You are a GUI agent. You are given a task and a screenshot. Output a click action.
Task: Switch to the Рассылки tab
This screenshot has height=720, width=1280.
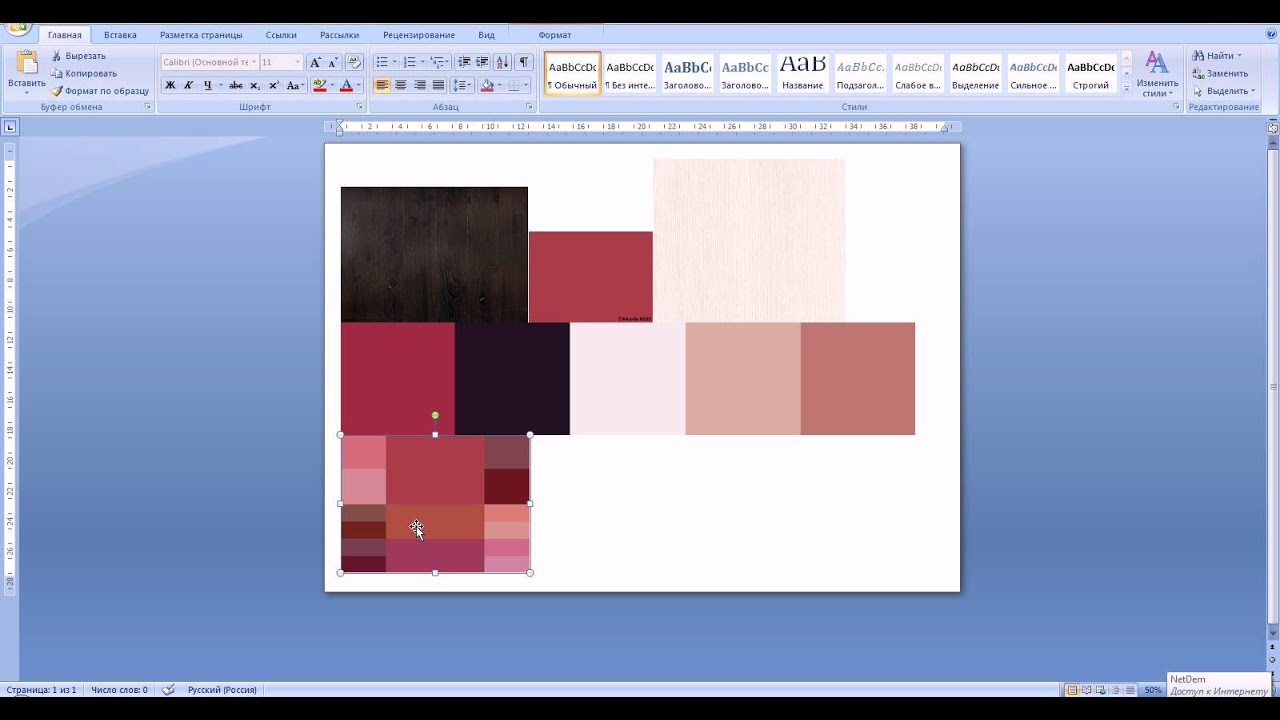(339, 35)
